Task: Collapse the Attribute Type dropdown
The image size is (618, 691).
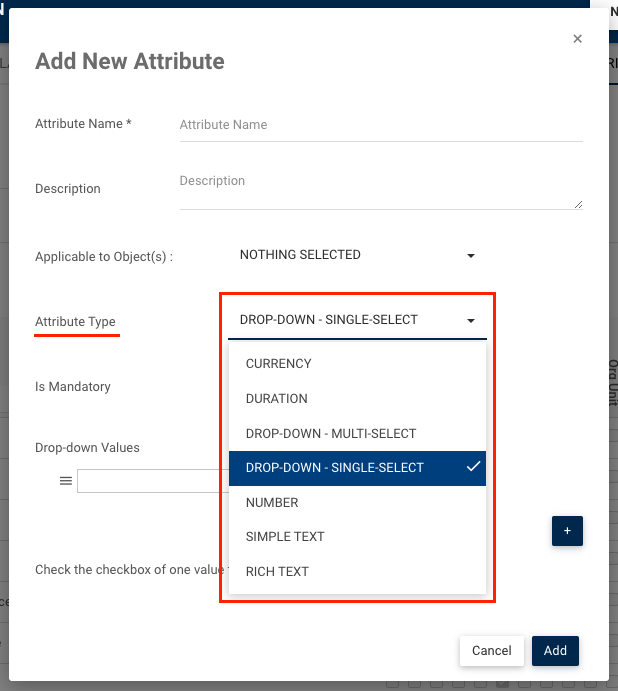Action: 355,320
